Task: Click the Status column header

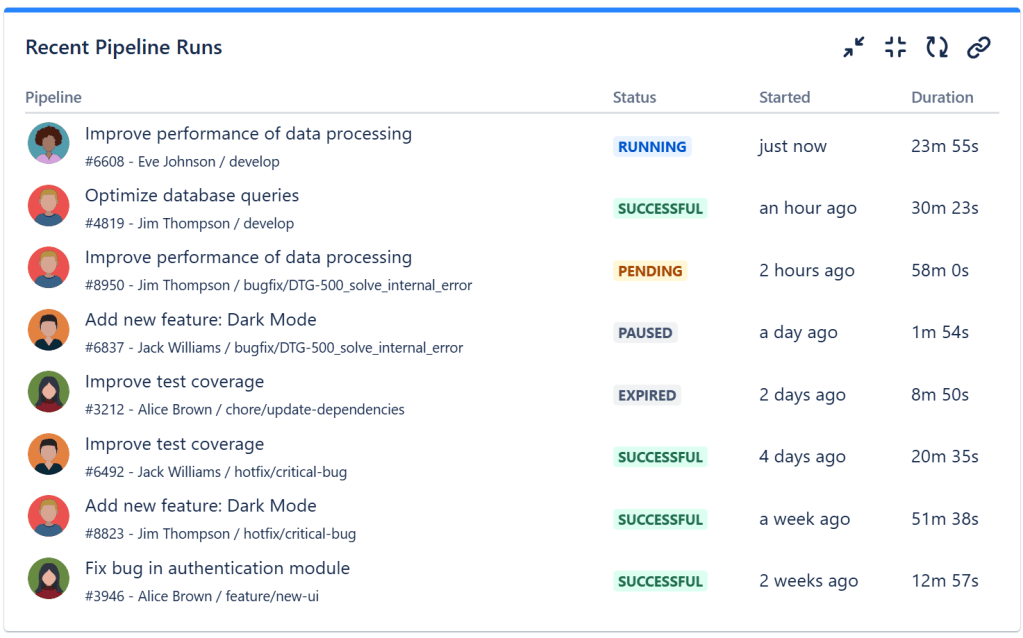Action: click(634, 97)
